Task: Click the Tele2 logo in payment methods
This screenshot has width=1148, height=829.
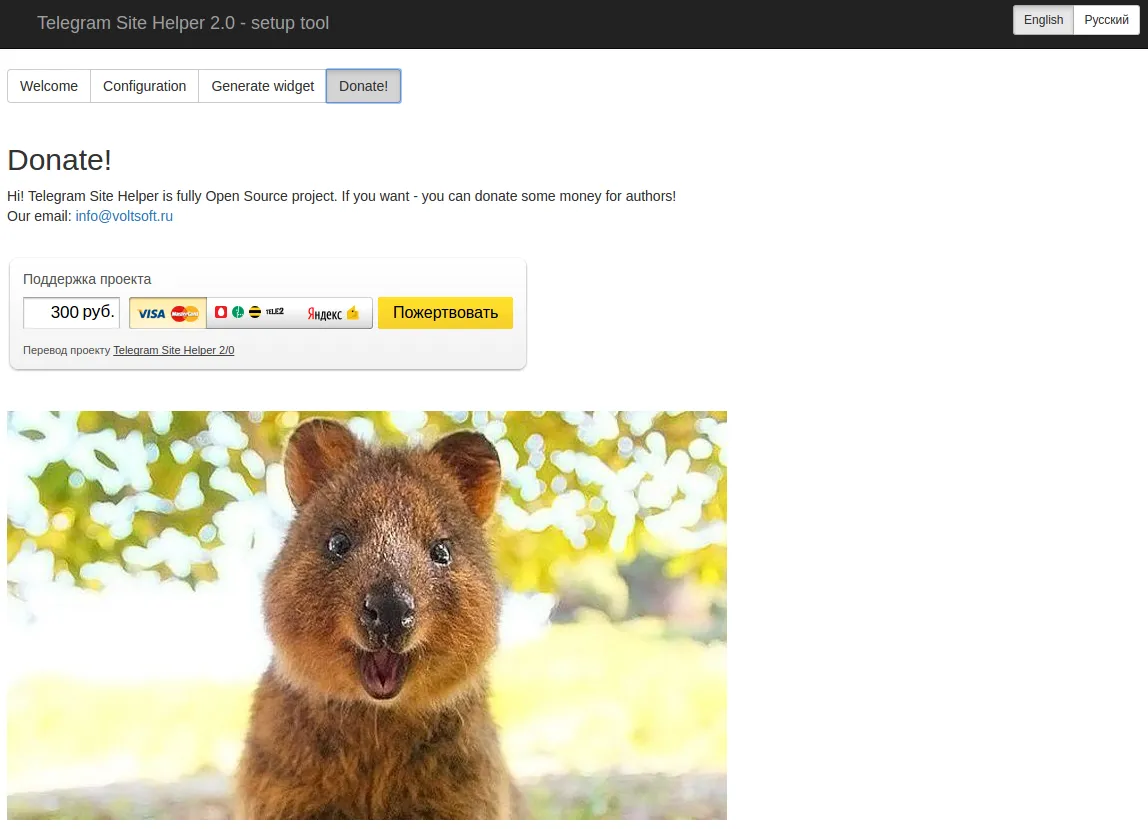Action: click(275, 312)
